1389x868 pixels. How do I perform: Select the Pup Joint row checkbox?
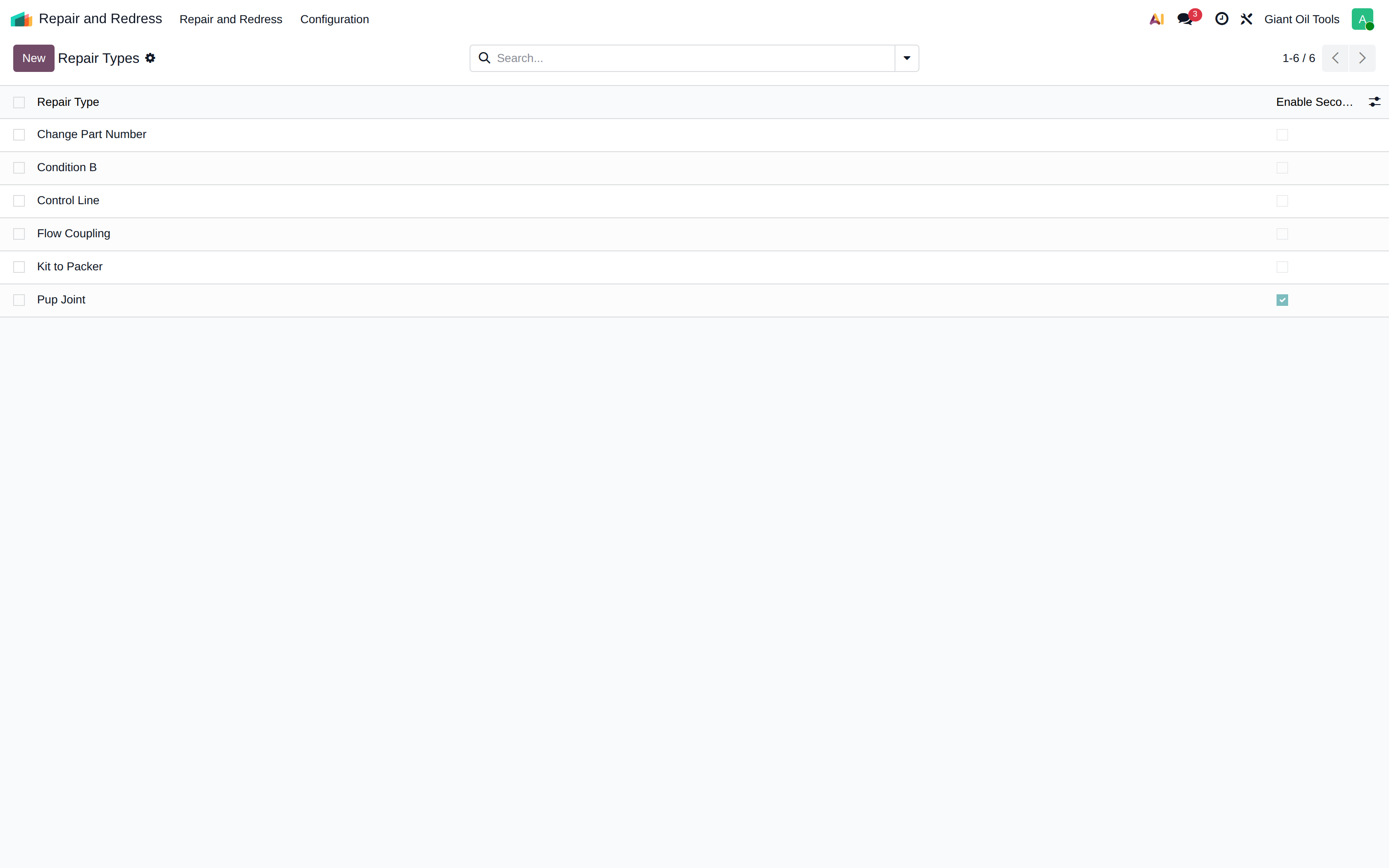pyautogui.click(x=19, y=300)
